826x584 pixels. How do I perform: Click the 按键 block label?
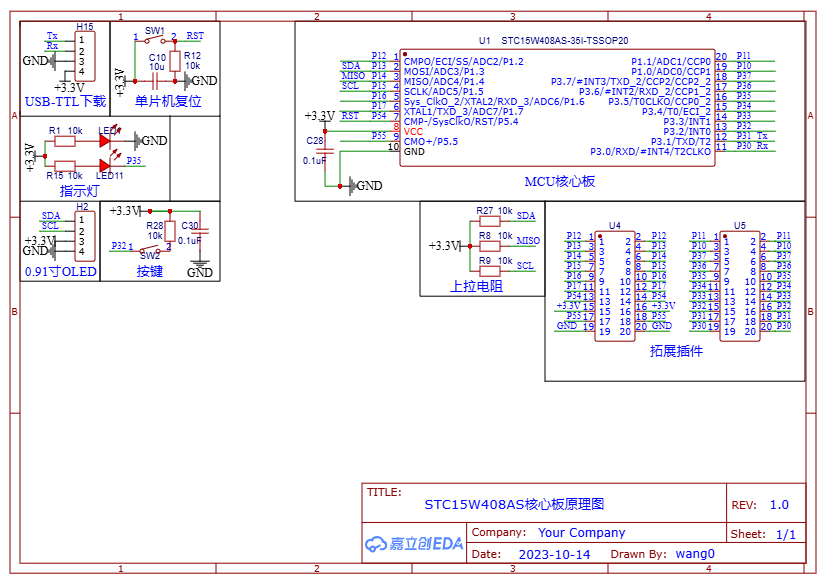(150, 271)
